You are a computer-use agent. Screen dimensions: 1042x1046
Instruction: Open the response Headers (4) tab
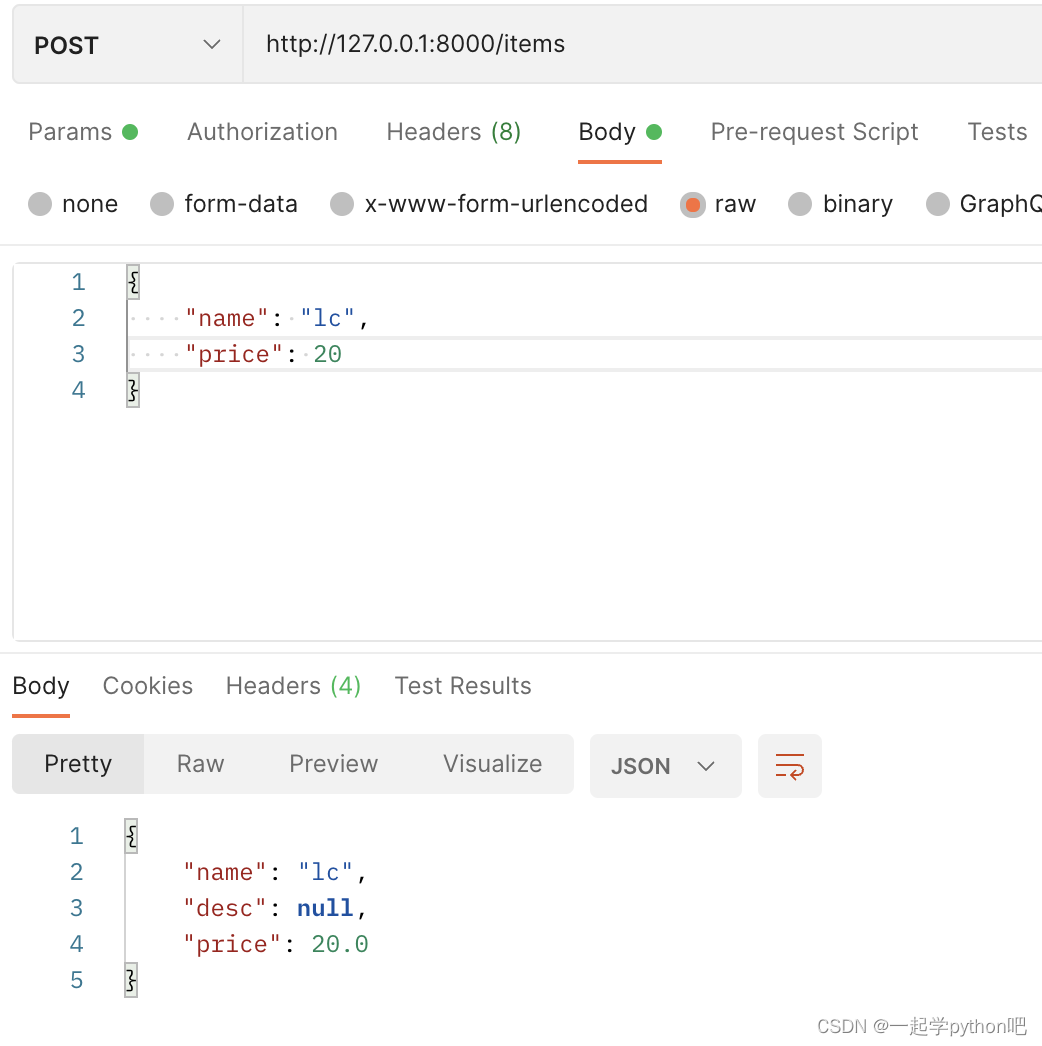coord(293,686)
